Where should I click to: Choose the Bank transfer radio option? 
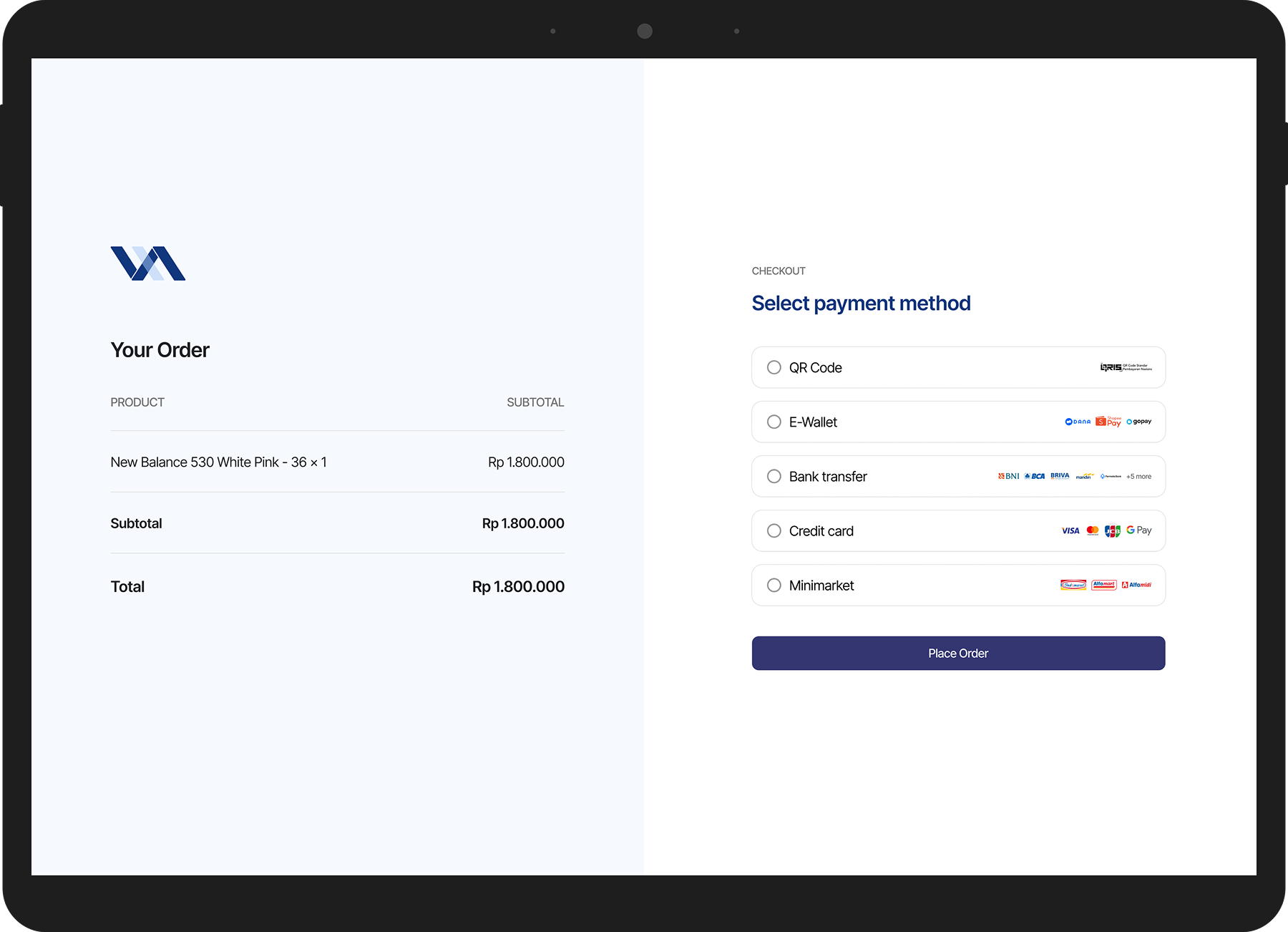coord(774,476)
